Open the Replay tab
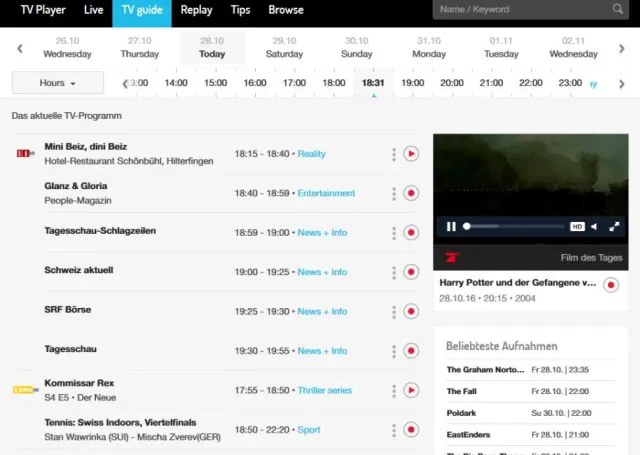The width and height of the screenshot is (640, 455). (x=196, y=10)
